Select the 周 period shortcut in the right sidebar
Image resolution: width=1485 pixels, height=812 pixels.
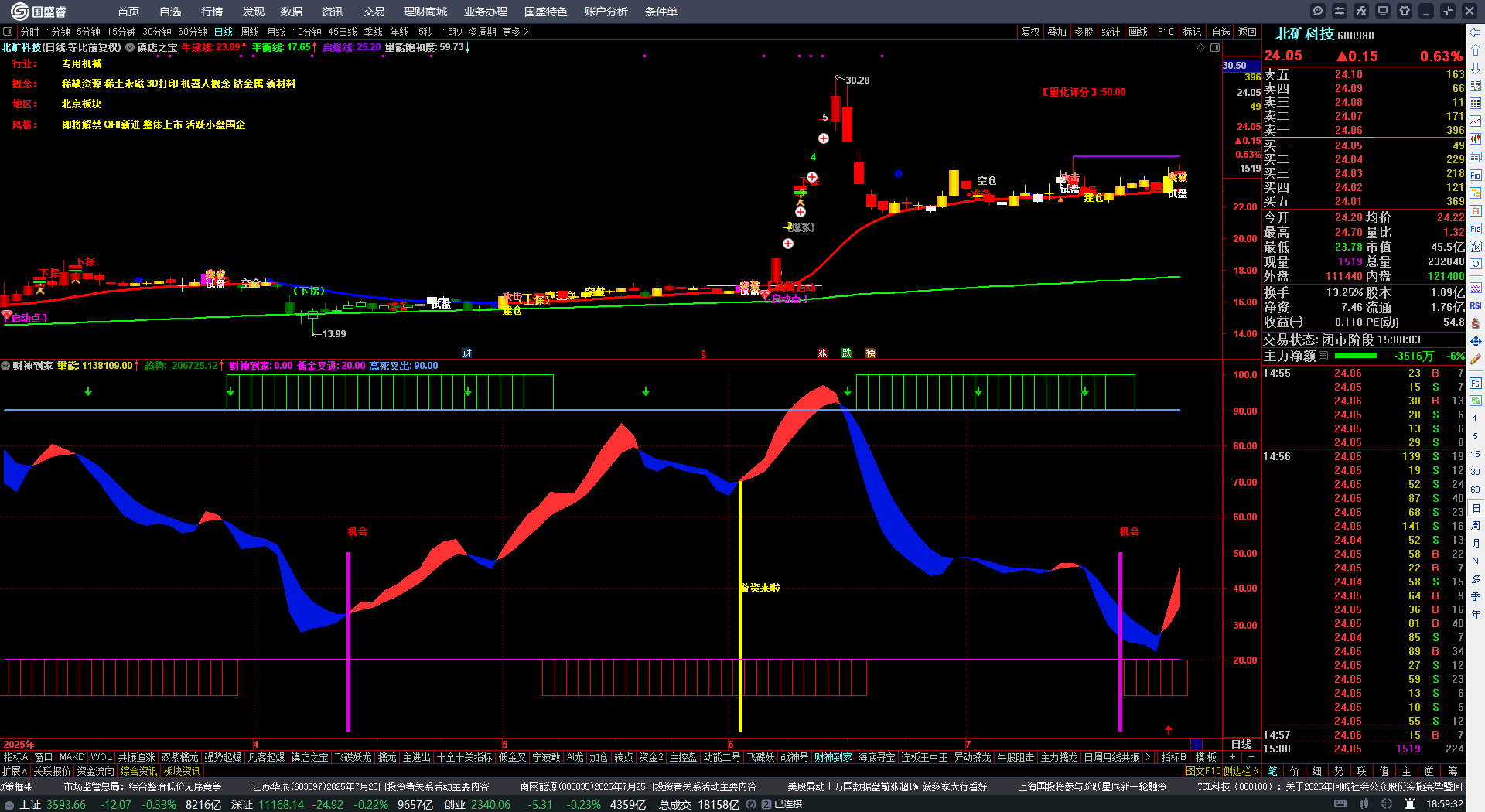point(1476,526)
